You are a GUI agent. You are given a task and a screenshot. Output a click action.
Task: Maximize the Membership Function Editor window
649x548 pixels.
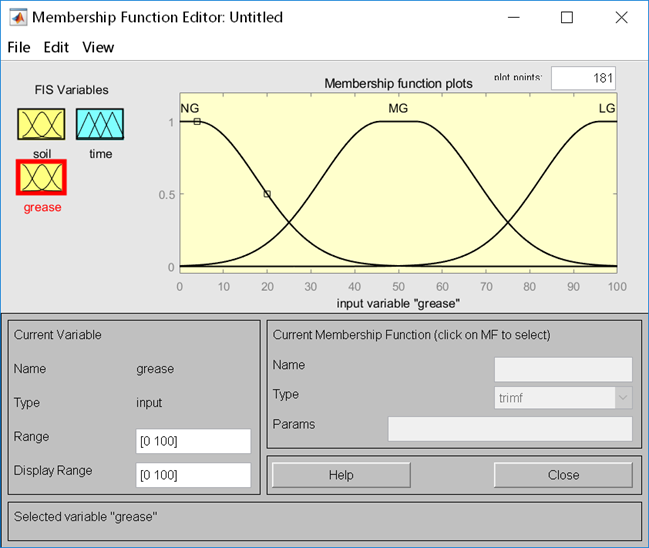[x=567, y=17]
